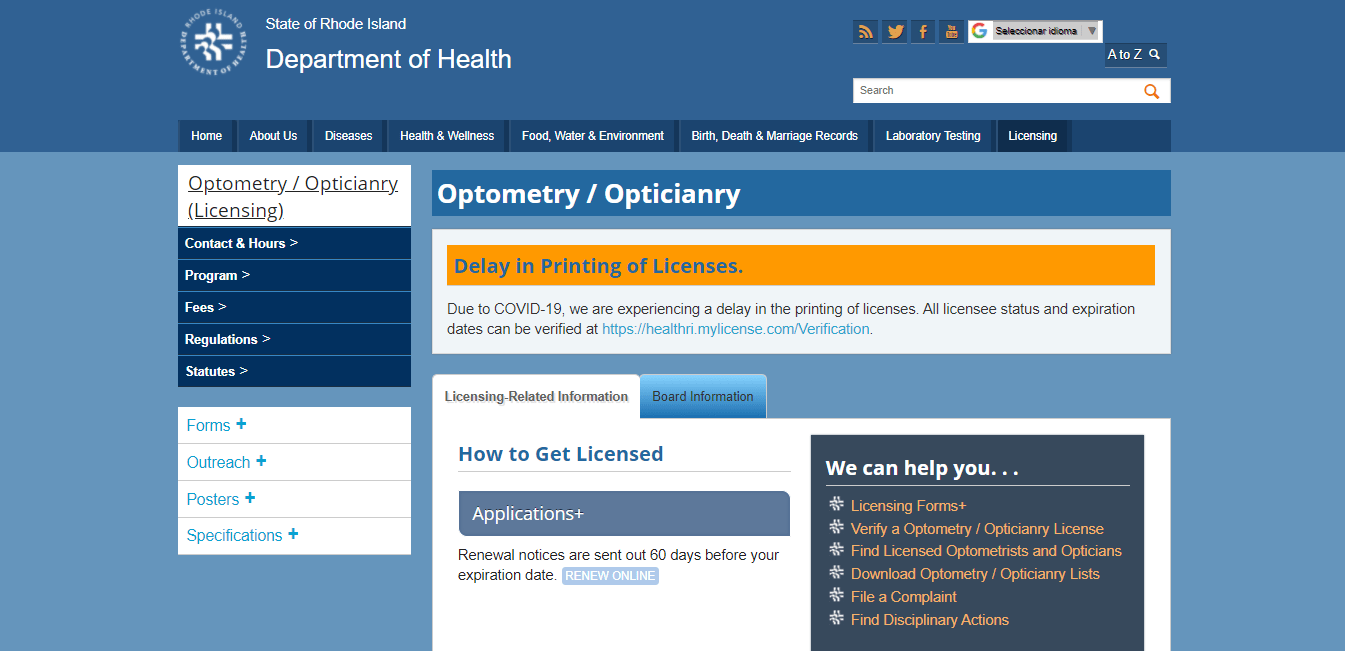Screen dimensions: 1345x651
Task: Click the A to Z search icon
Action: [1156, 54]
